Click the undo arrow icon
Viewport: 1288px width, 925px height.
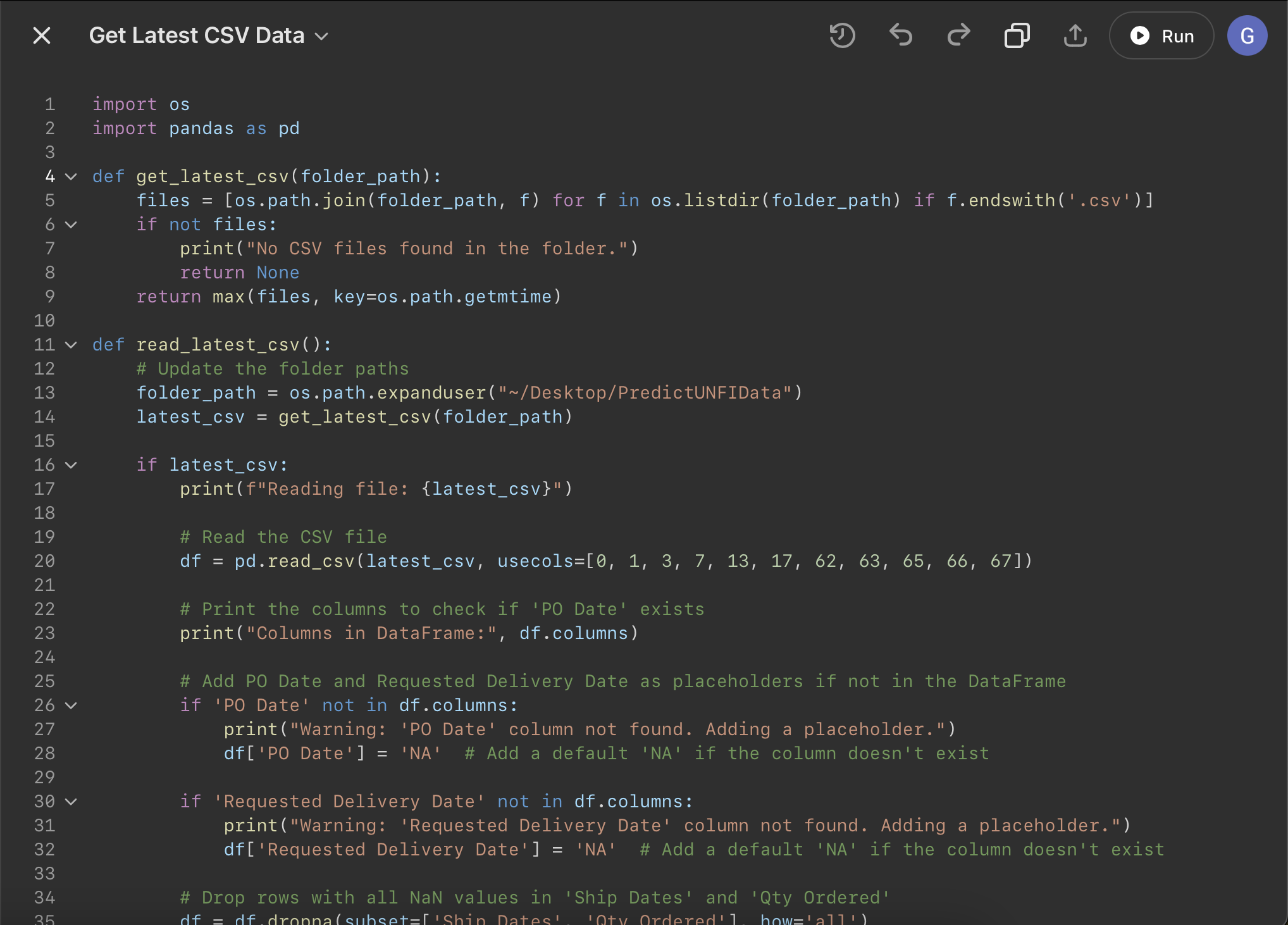pyautogui.click(x=900, y=35)
